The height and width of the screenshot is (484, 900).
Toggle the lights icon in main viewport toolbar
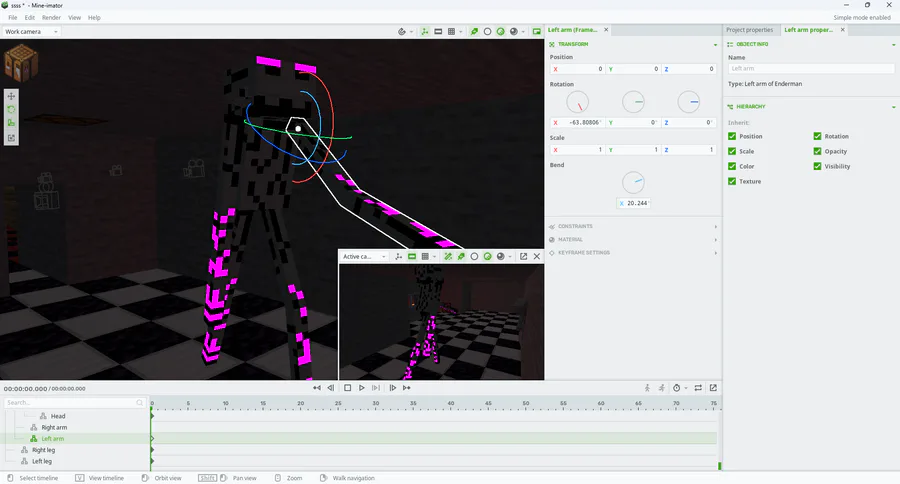474,32
